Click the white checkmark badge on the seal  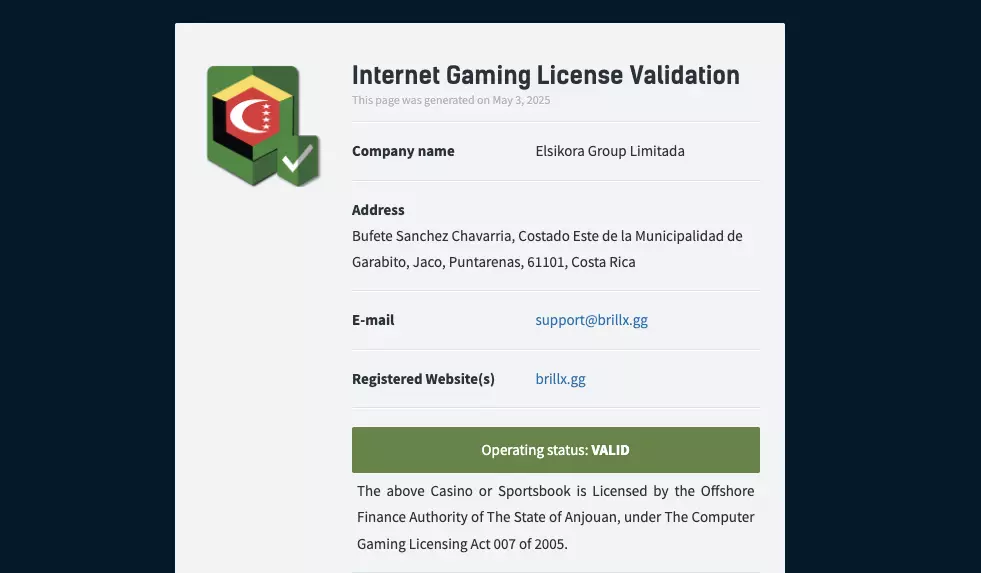tap(298, 160)
